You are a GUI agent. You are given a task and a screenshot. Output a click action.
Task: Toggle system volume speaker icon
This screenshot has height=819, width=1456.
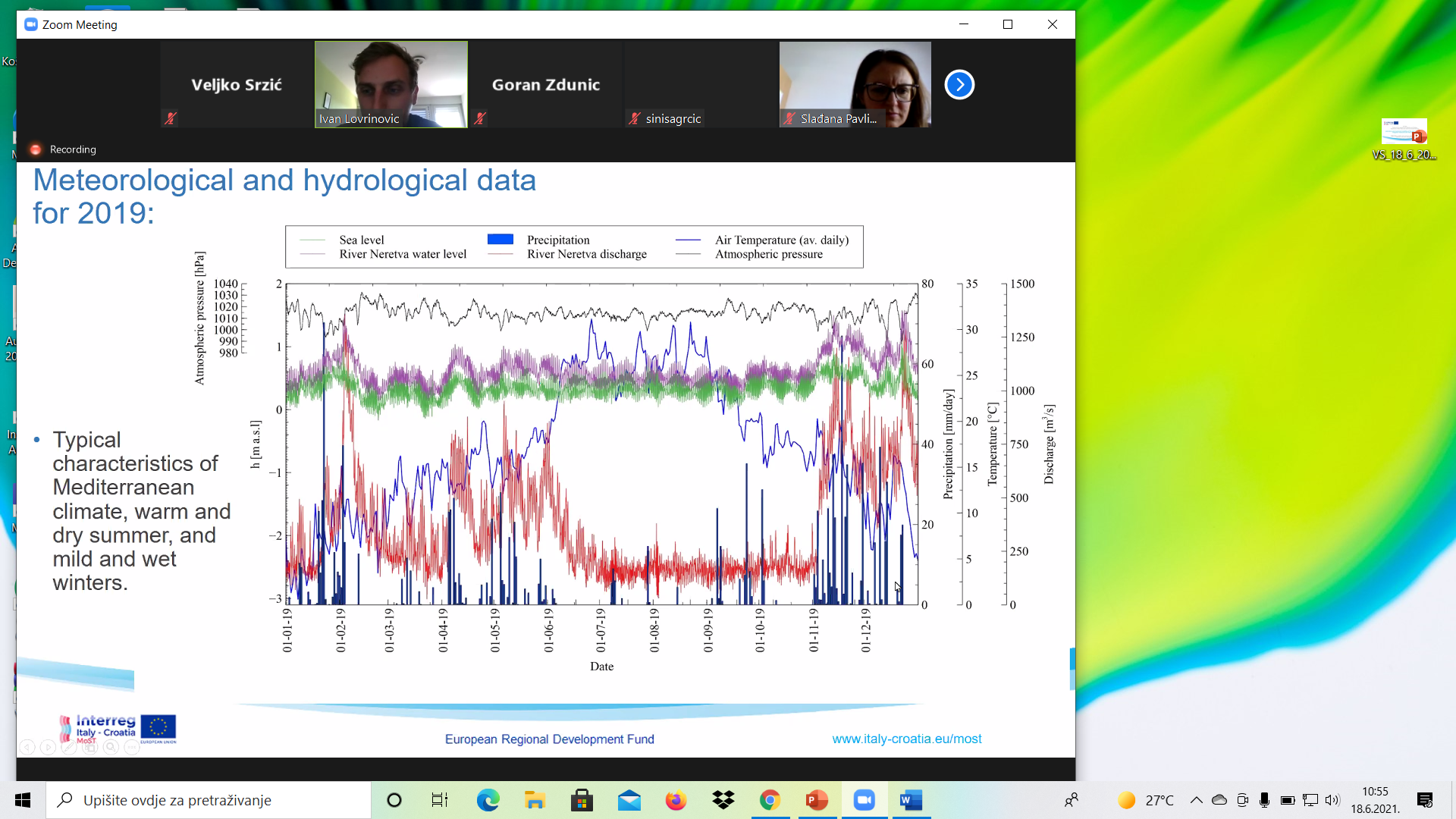(x=1332, y=800)
